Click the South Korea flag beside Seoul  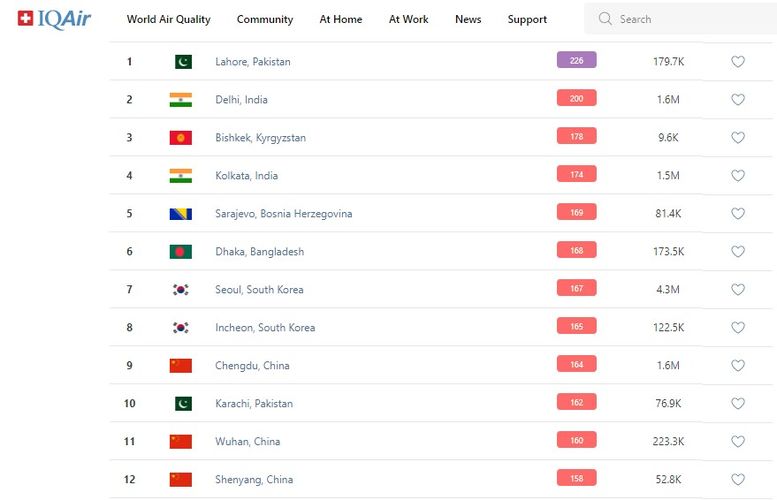point(180,290)
